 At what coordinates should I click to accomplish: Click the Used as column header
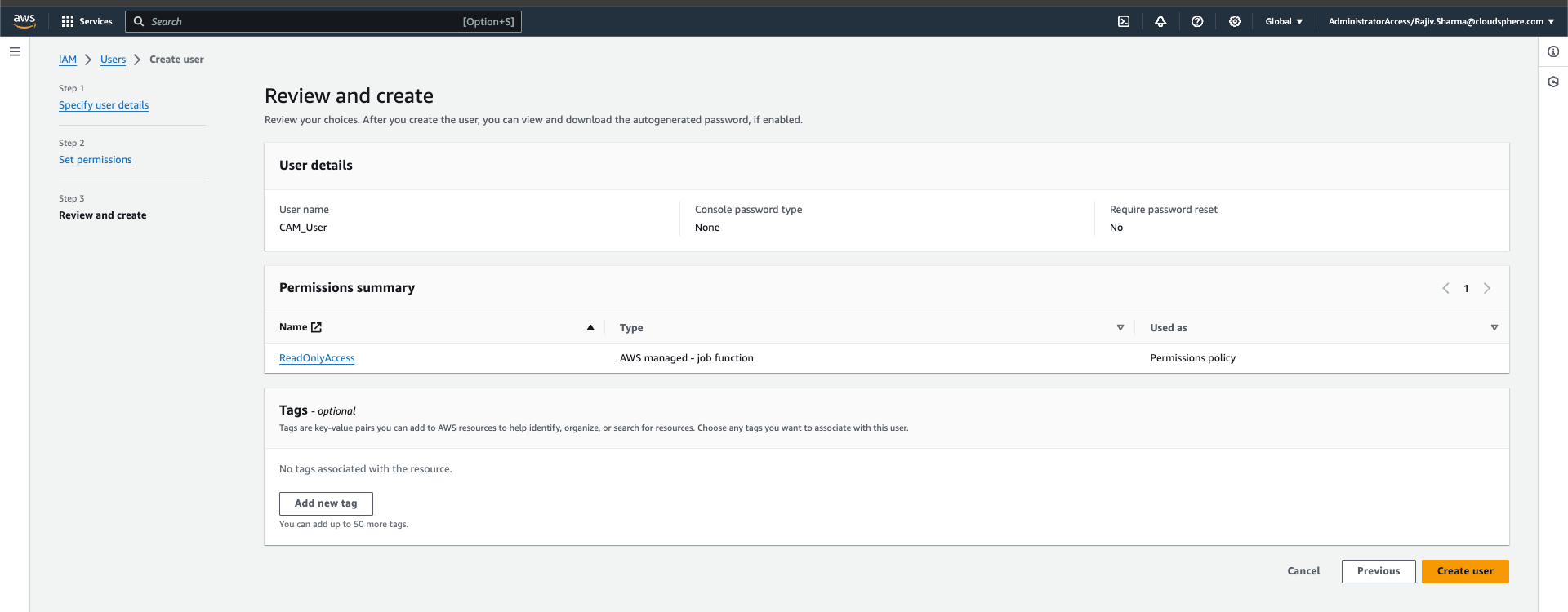click(1169, 328)
